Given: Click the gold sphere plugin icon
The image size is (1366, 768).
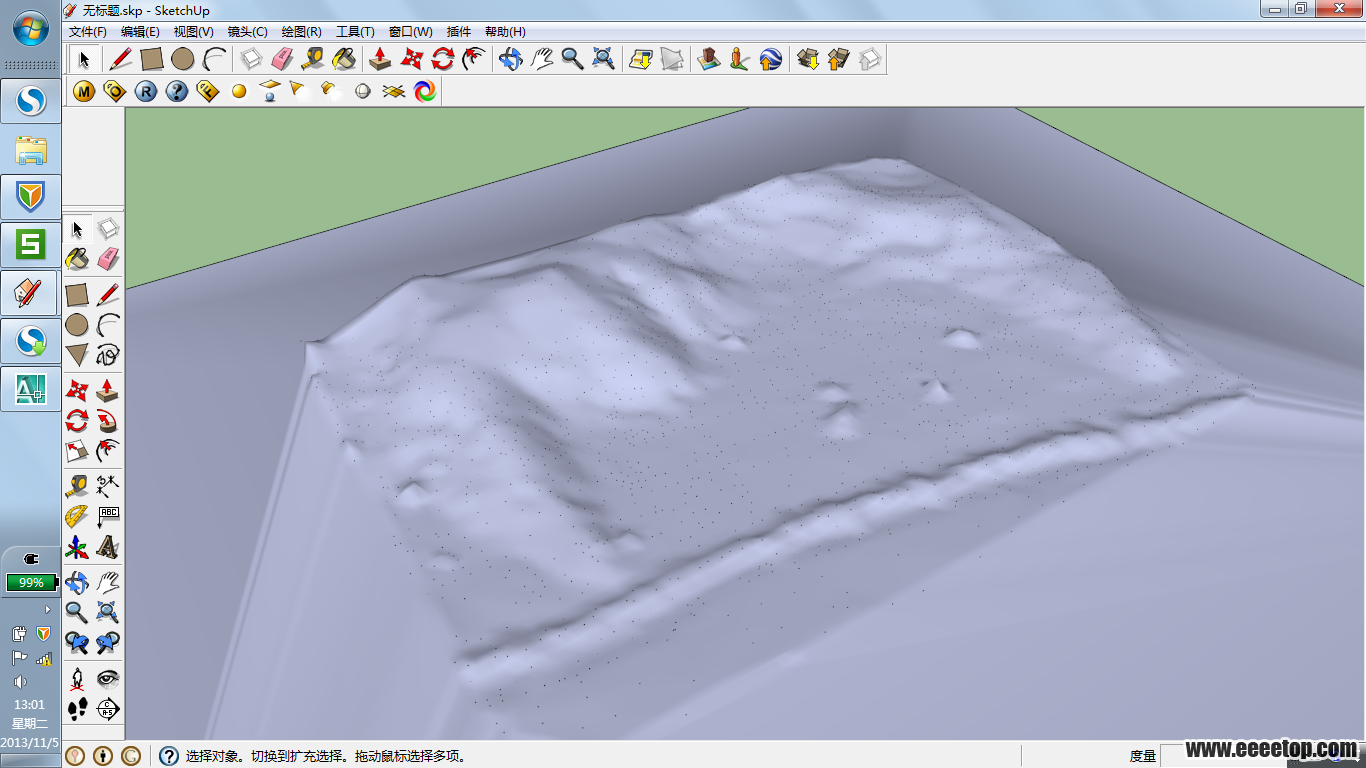Looking at the screenshot, I should coord(239,91).
